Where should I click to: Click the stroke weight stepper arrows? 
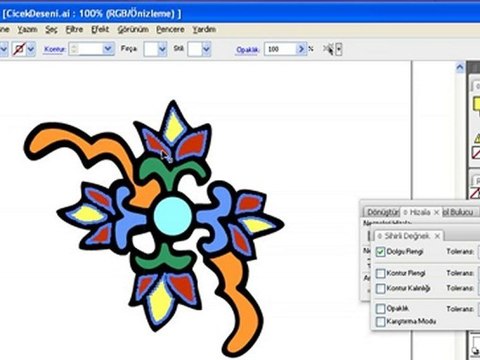pos(74,49)
